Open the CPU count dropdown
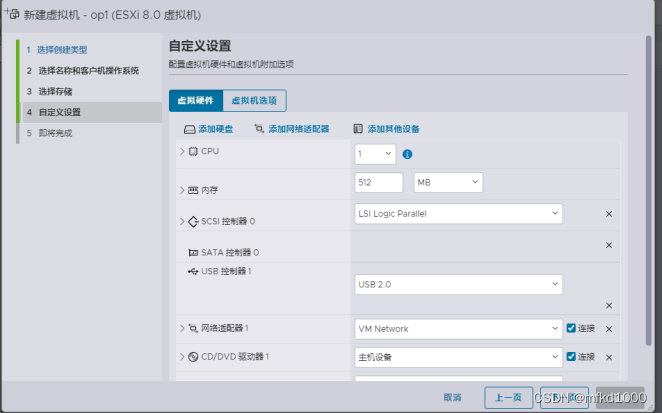The height and width of the screenshot is (413, 662). pyautogui.click(x=375, y=154)
